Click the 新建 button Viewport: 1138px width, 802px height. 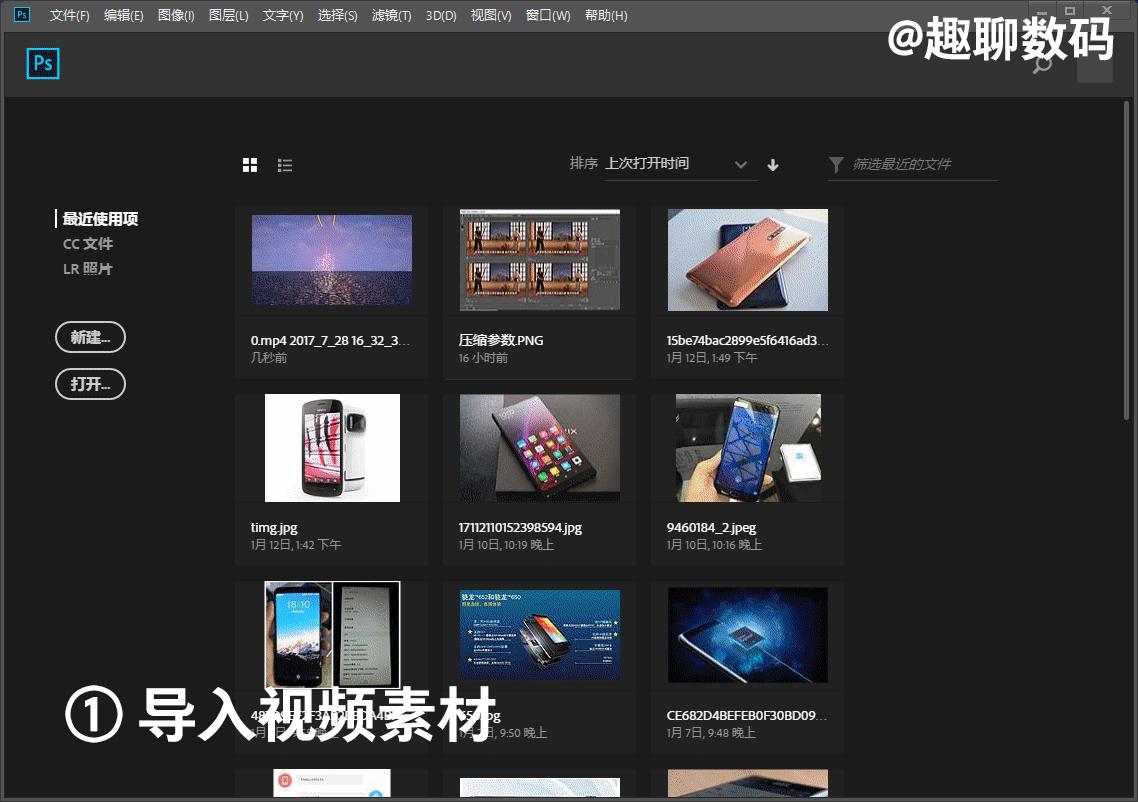tap(90, 337)
